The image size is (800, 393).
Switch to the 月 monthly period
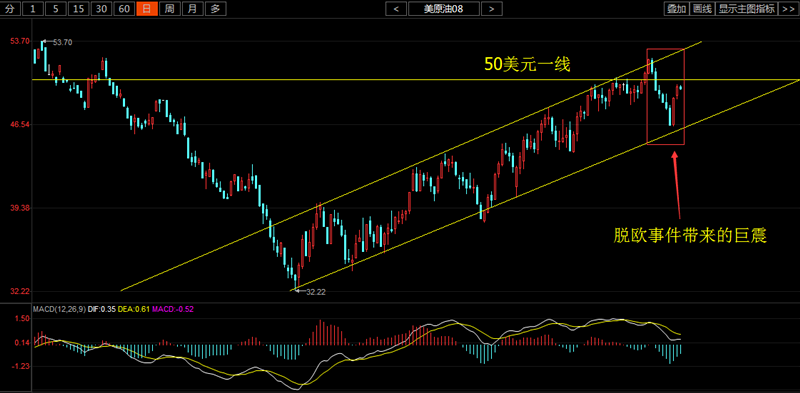click(x=192, y=8)
